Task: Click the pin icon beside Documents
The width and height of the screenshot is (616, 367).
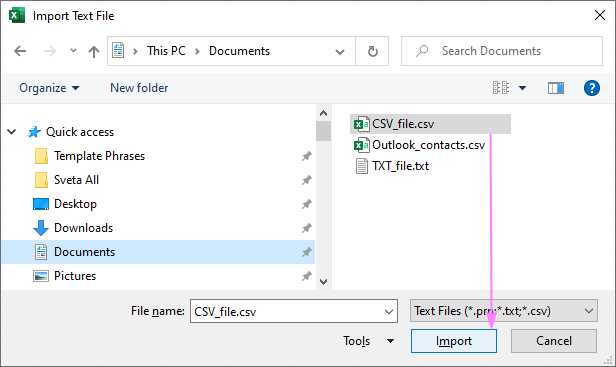Action: coord(306,252)
